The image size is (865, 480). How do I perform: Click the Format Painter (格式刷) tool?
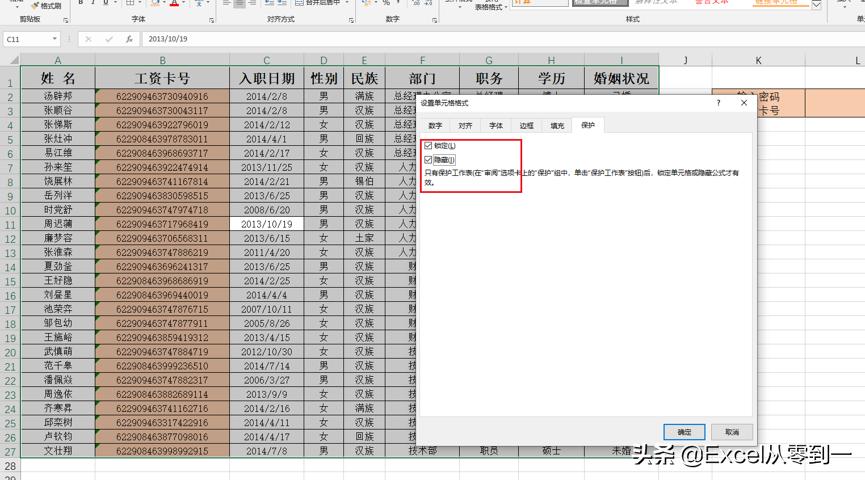(46, 6)
